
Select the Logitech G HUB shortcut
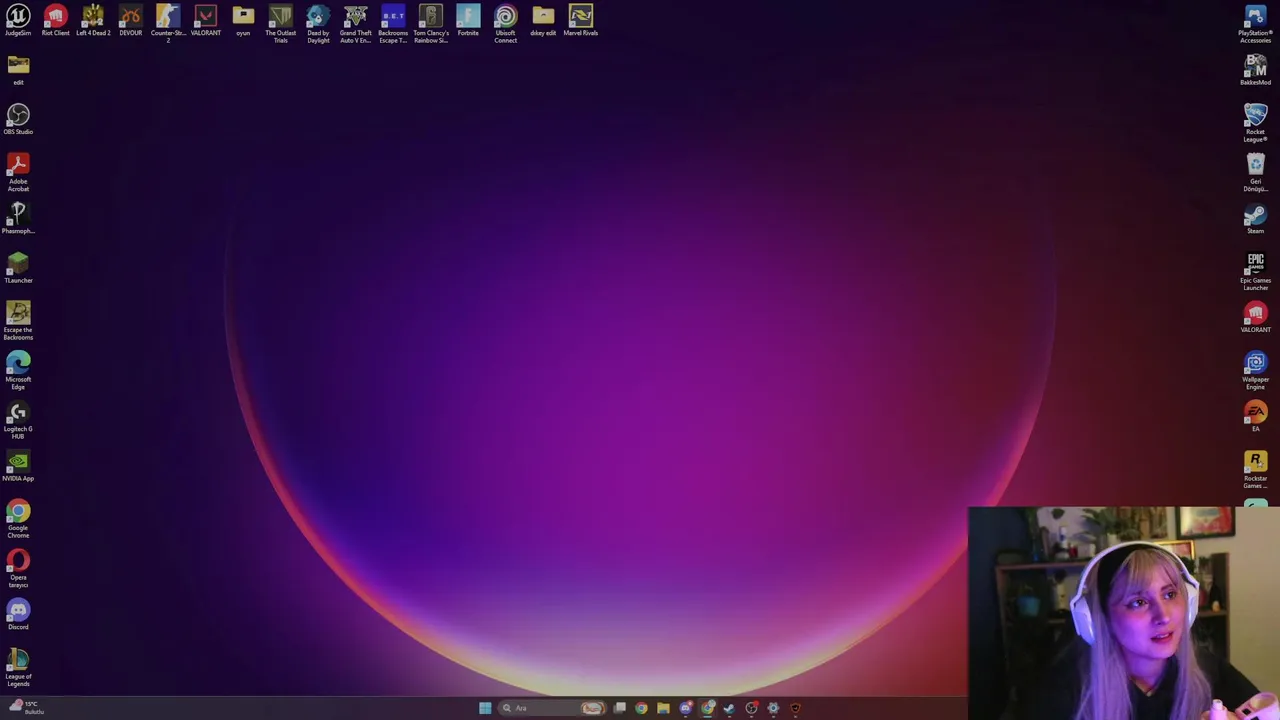coord(18,420)
